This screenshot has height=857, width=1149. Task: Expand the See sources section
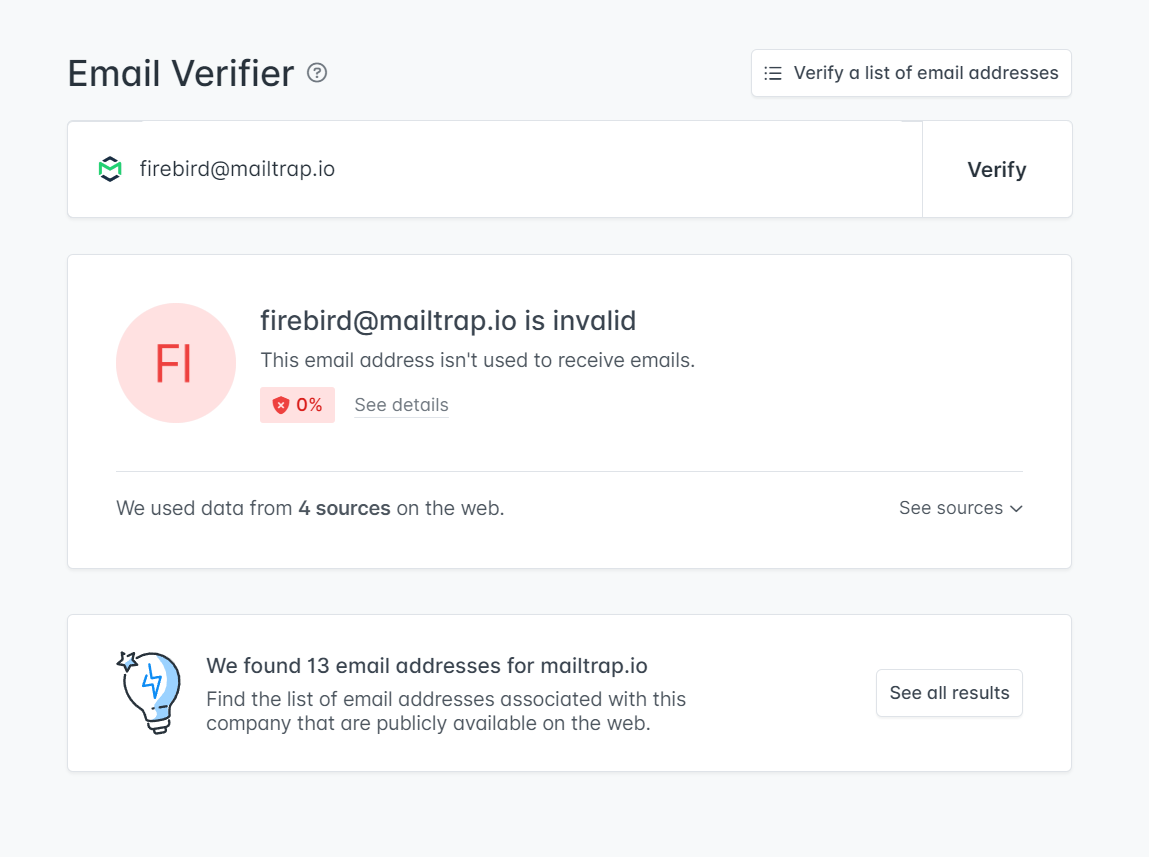(951, 508)
